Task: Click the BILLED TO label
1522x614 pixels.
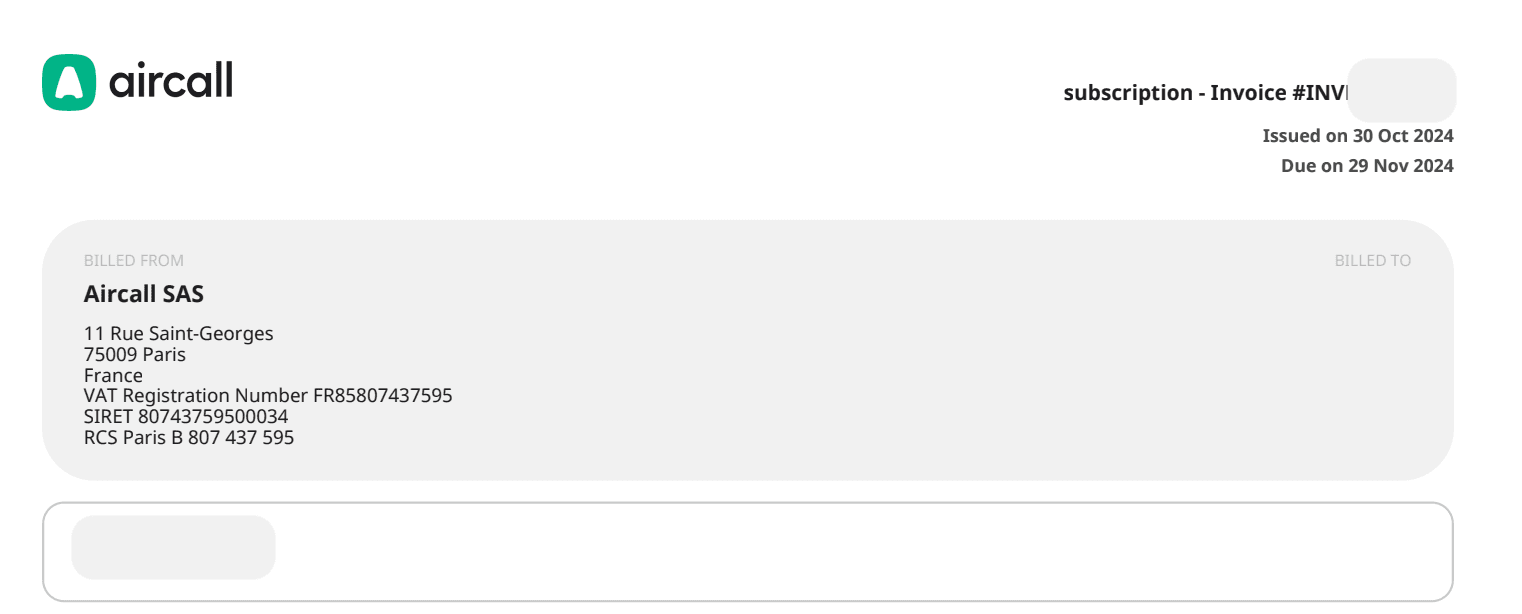Action: 1372,261
